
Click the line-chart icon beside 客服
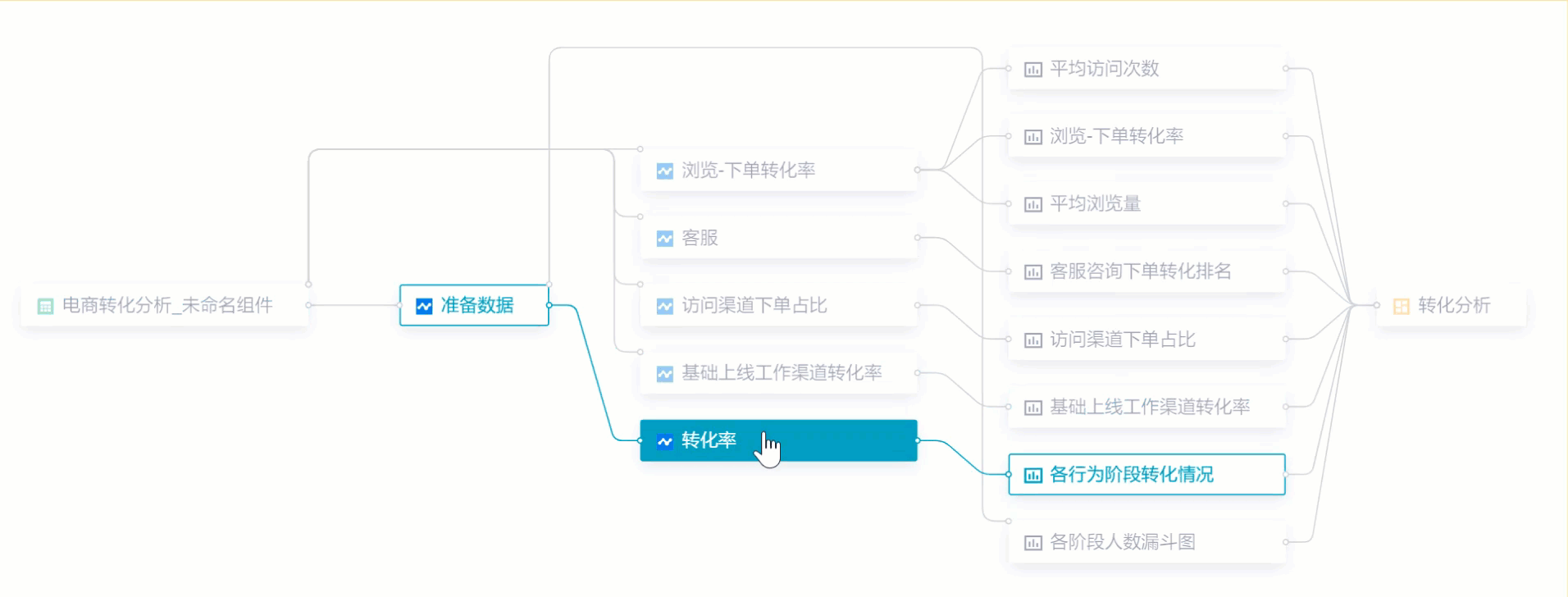(664, 239)
